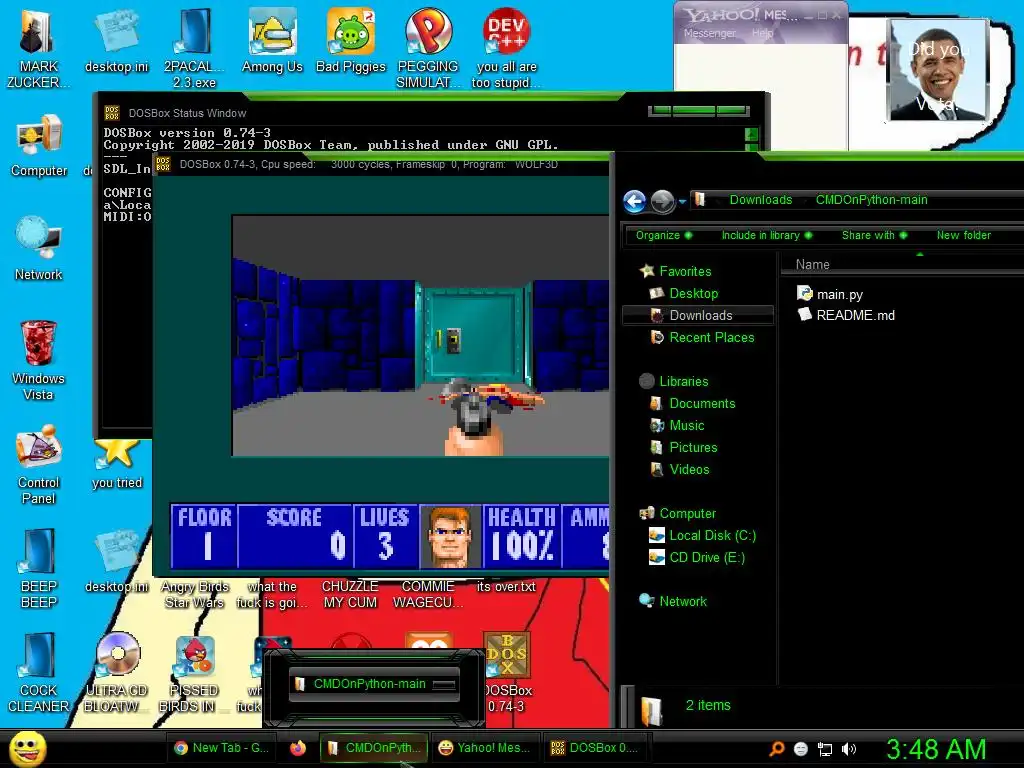The height and width of the screenshot is (768, 1024).
Task: Select Libraries in the navigation pane
Action: pos(674,381)
